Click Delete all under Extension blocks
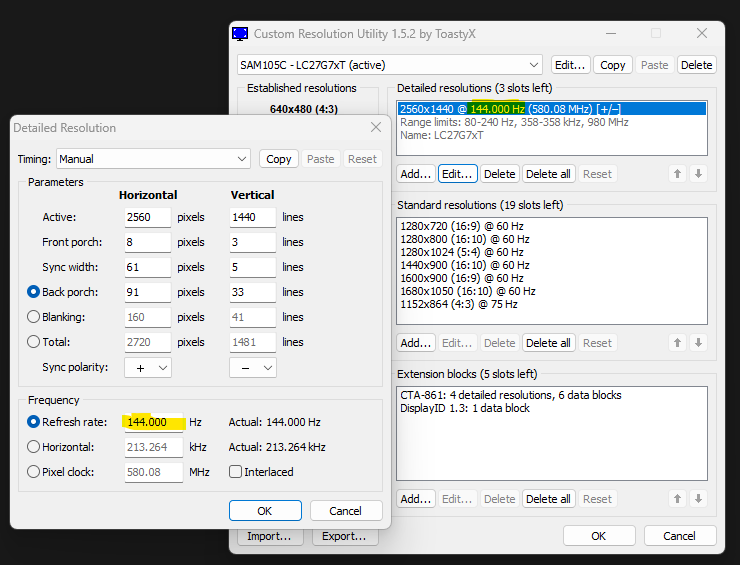The image size is (740, 565). [x=548, y=498]
